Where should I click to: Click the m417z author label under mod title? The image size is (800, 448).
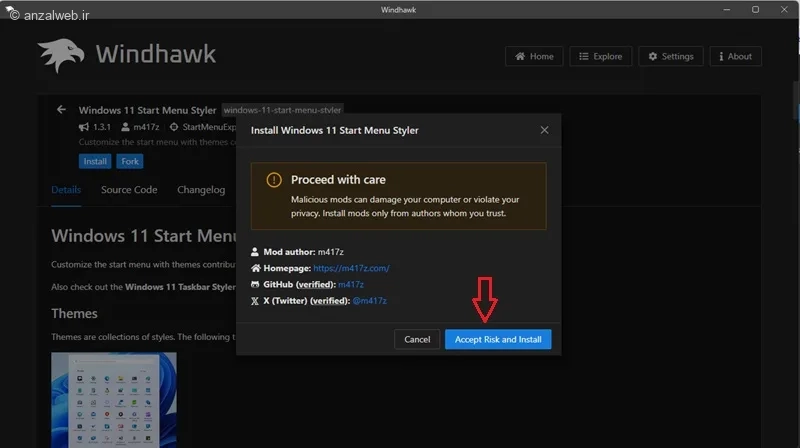(139, 127)
